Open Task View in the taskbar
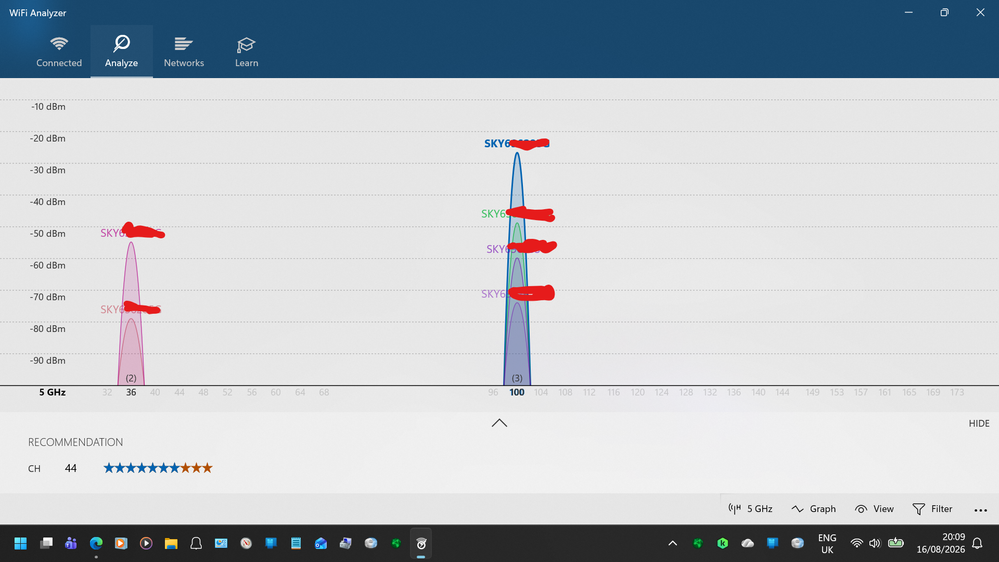999x562 pixels. pyautogui.click(x=46, y=543)
